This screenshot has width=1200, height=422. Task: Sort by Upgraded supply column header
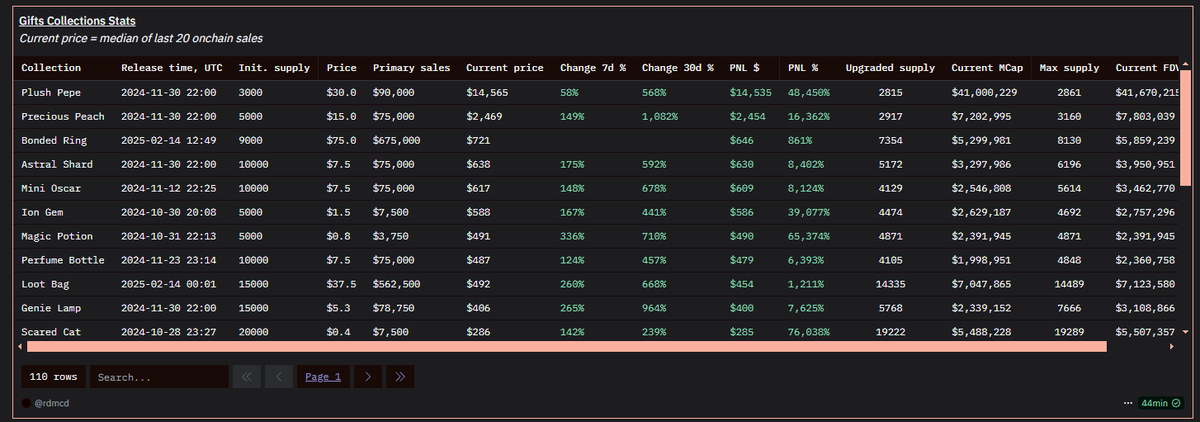[890, 68]
